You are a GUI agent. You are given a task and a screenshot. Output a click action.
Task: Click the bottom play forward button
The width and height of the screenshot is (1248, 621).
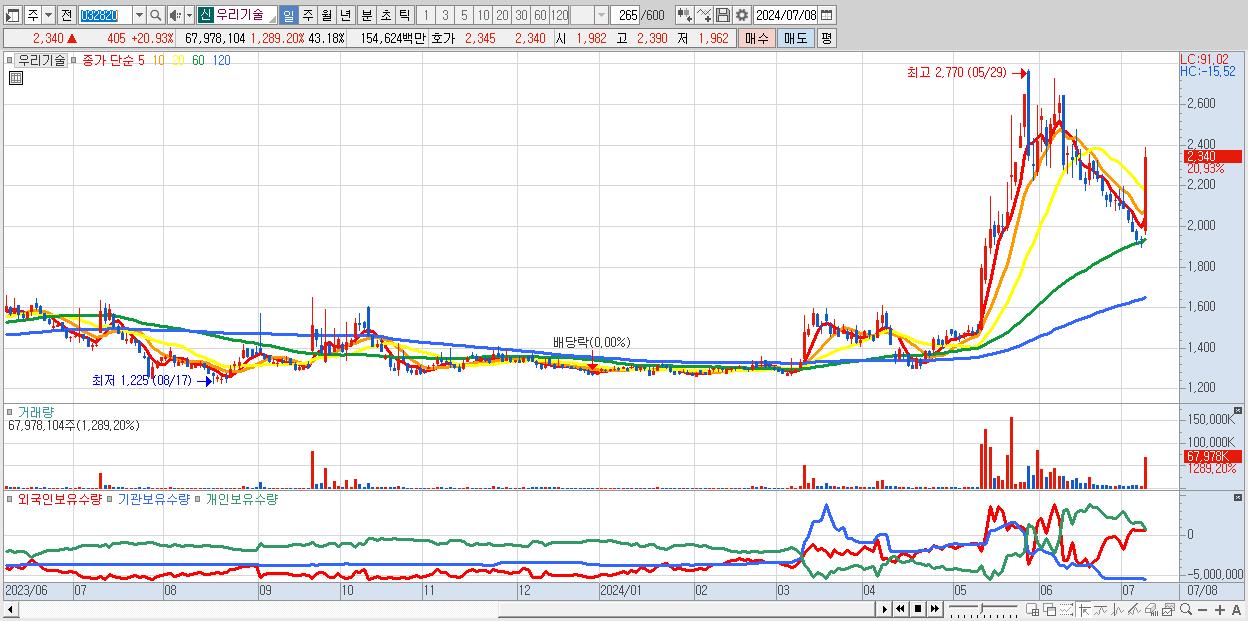[x=884, y=609]
